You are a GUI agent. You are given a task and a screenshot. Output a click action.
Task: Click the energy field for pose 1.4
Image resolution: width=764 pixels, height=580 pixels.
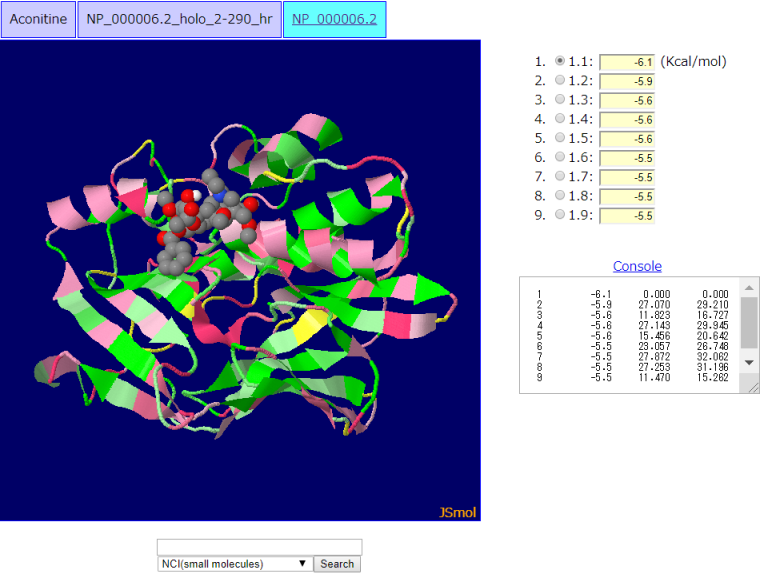coord(627,120)
